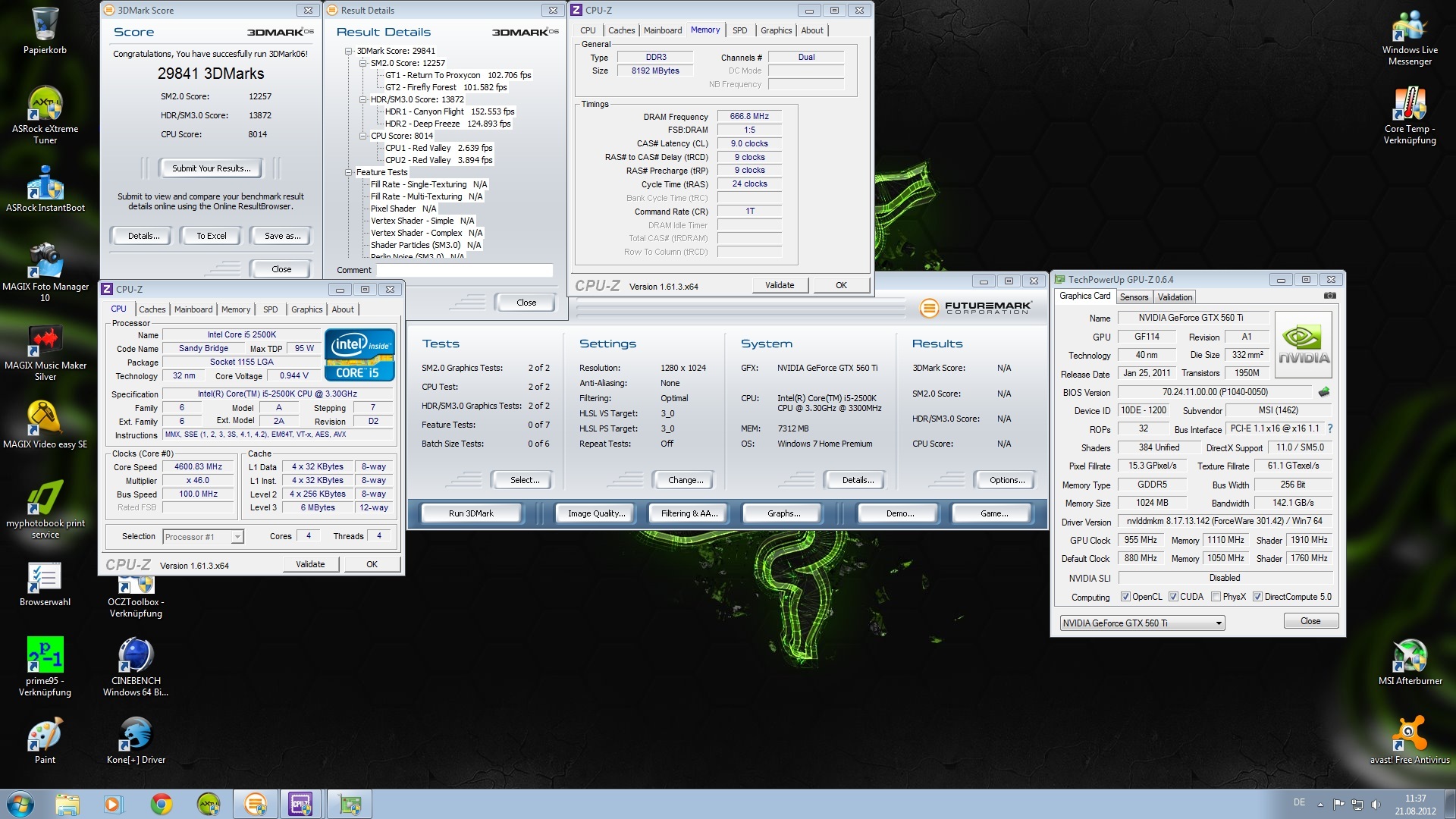
Task: Open Mainboard tab in memory CPU-Z window
Action: tap(663, 30)
